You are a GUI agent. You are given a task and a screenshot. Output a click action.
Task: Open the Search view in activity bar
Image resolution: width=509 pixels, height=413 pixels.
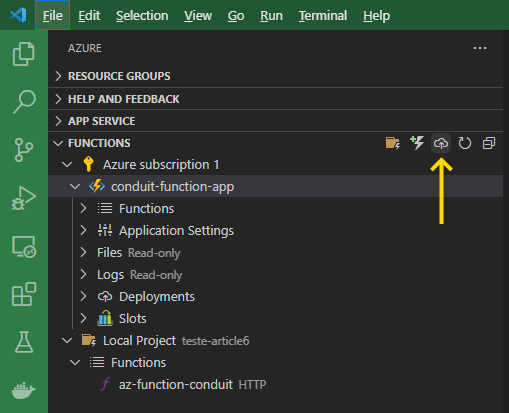coord(24,102)
